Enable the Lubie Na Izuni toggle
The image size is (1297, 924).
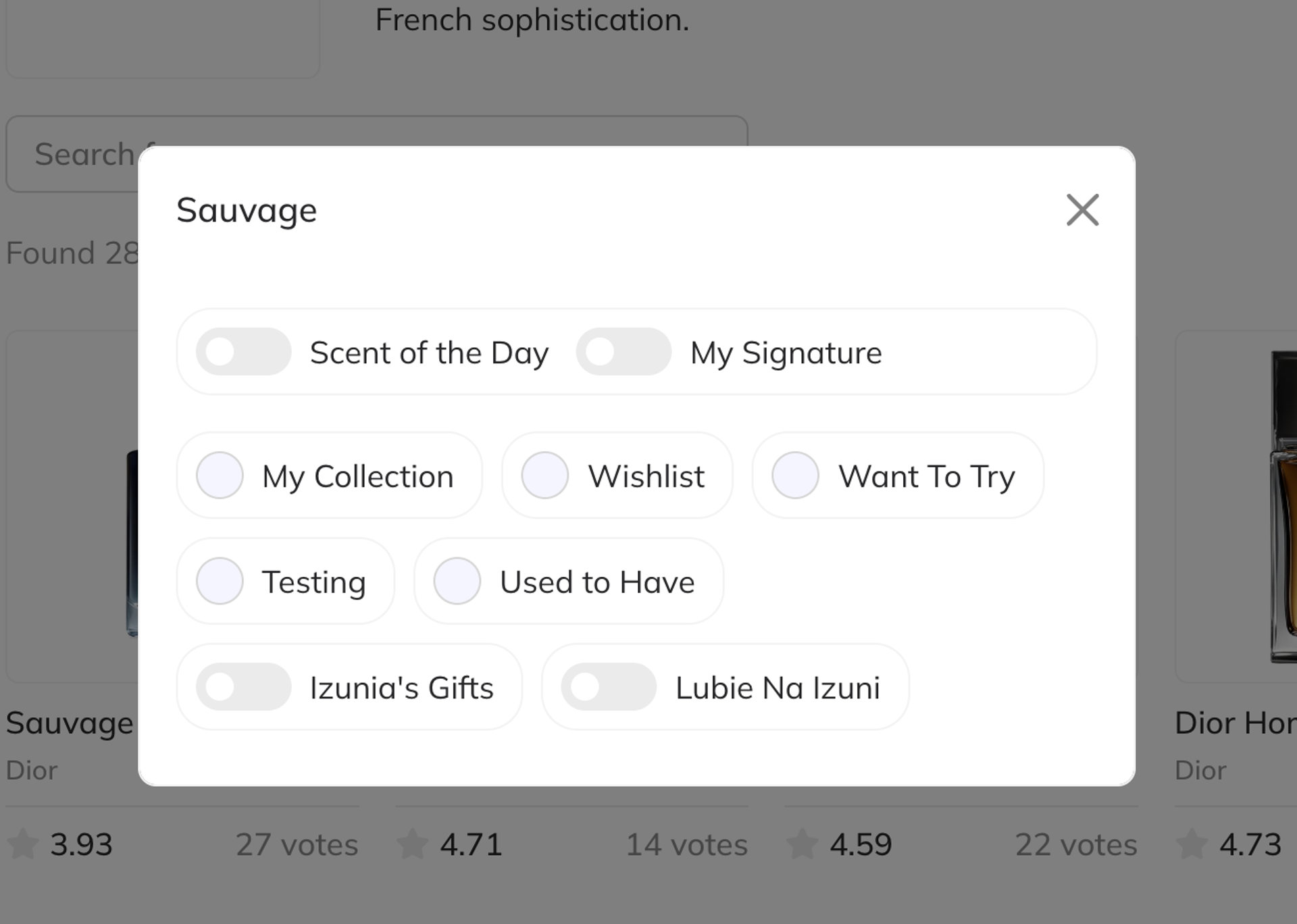point(608,687)
